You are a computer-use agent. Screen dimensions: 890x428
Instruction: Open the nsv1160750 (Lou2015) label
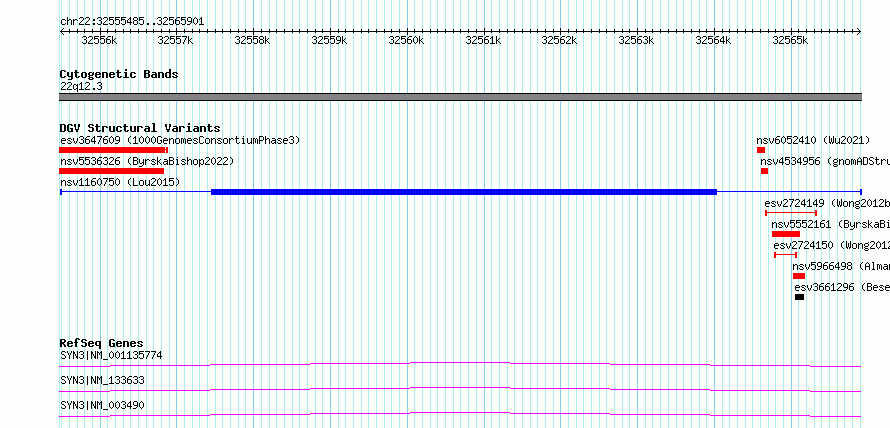click(120, 182)
